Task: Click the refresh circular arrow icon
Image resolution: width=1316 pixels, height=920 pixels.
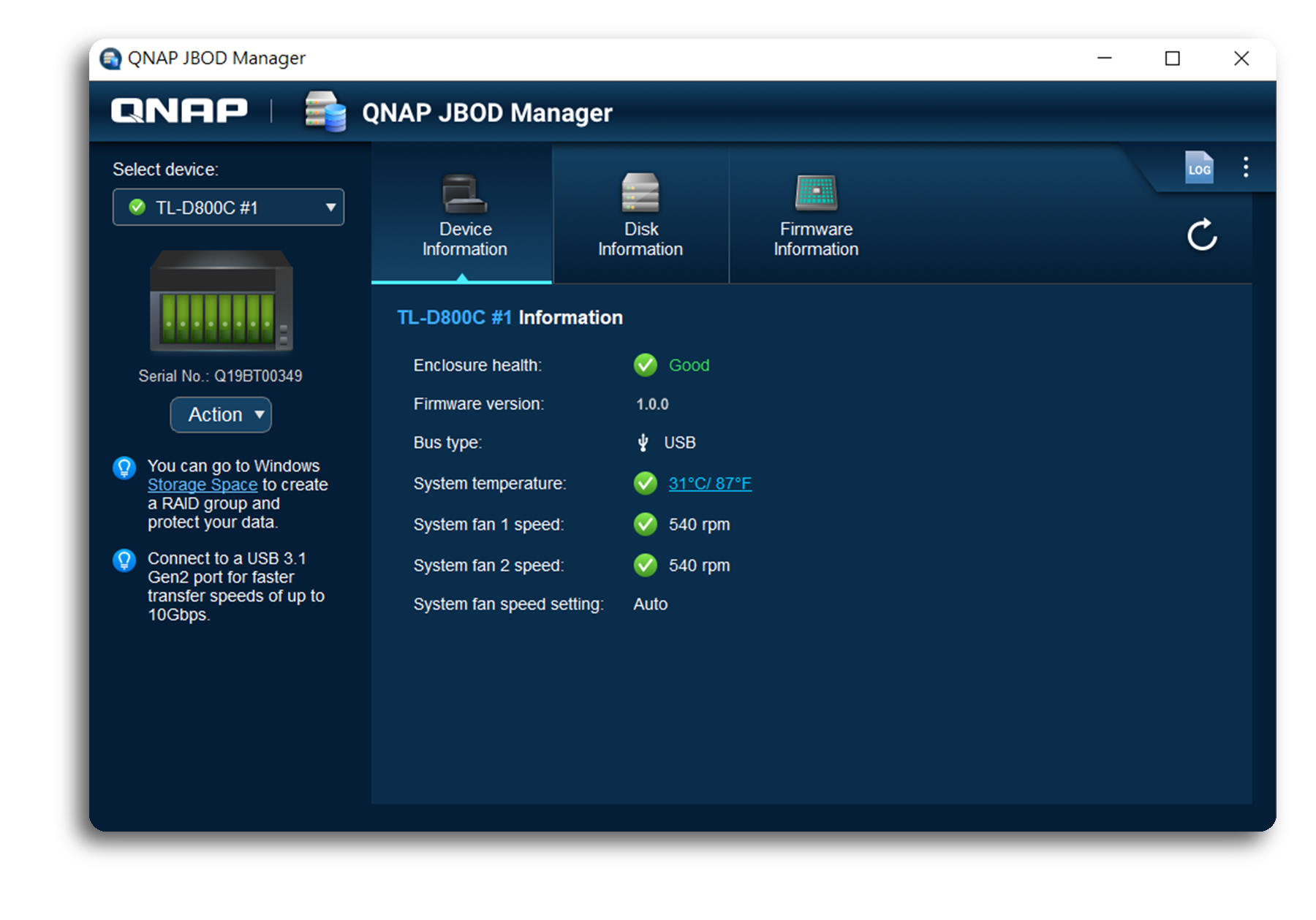Action: pos(1201,235)
